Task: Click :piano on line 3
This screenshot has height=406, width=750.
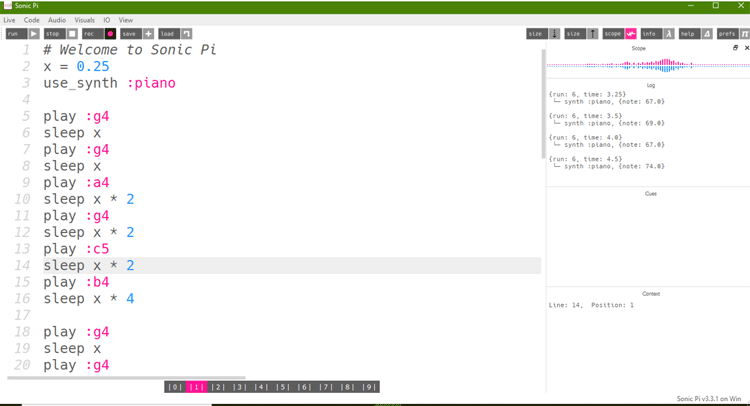Action: pyautogui.click(x=151, y=83)
